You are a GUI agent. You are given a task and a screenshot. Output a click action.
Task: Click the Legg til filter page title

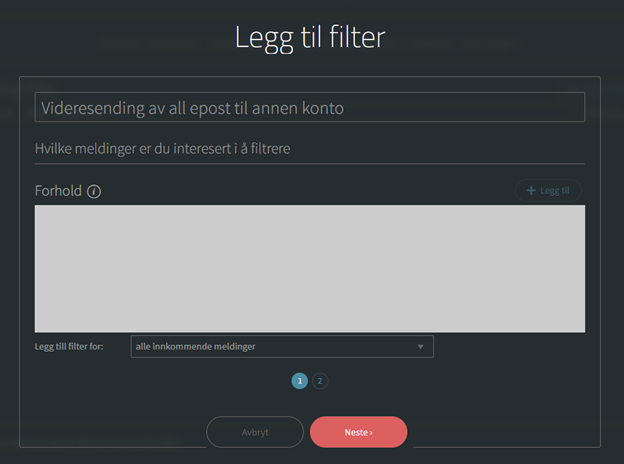(310, 37)
